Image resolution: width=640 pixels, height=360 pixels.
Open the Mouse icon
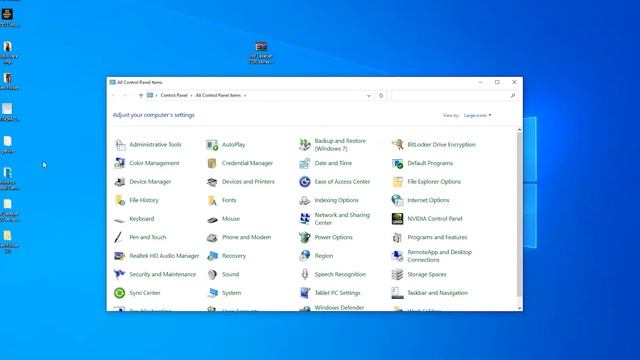(x=212, y=219)
